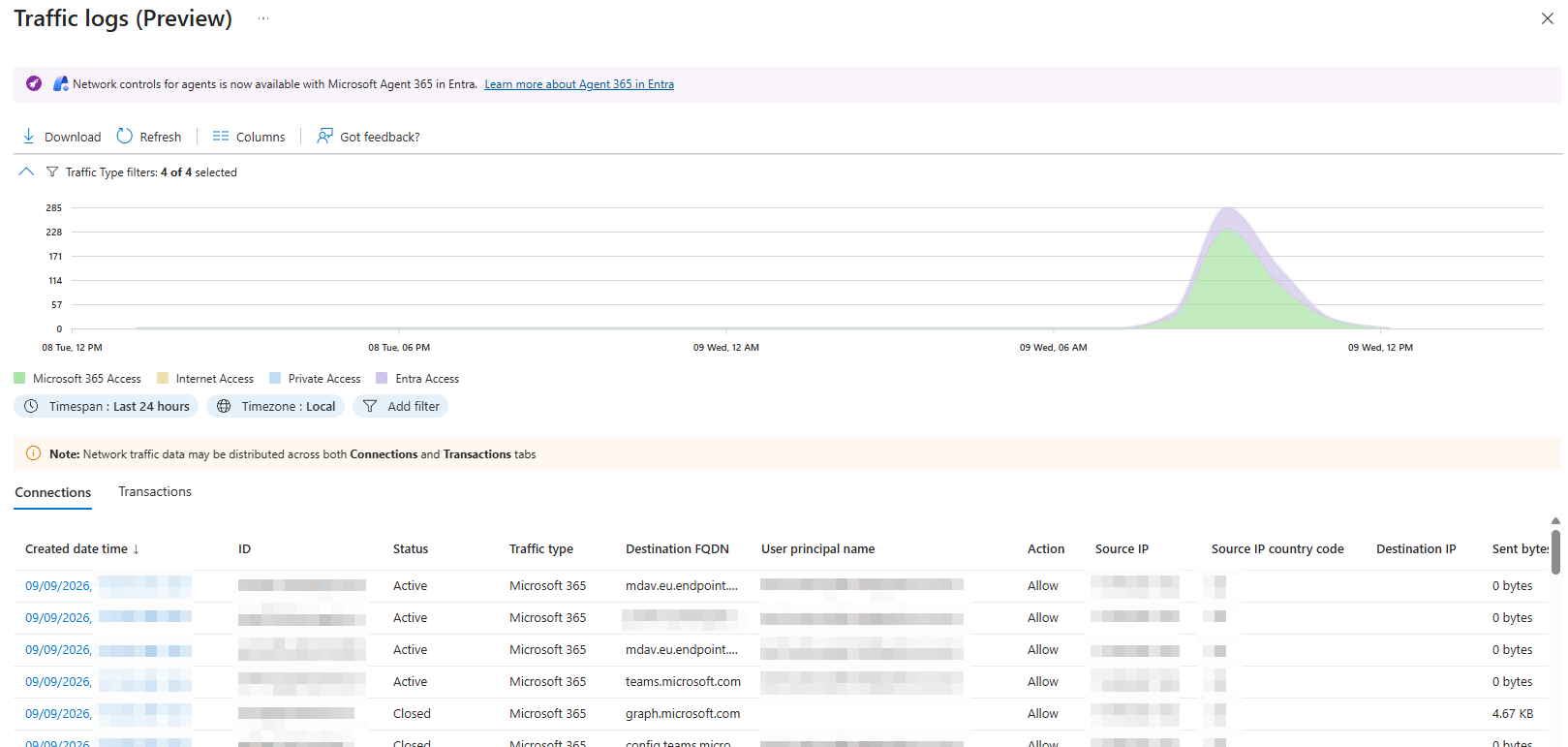Change the Timezone Local filter

tap(278, 406)
